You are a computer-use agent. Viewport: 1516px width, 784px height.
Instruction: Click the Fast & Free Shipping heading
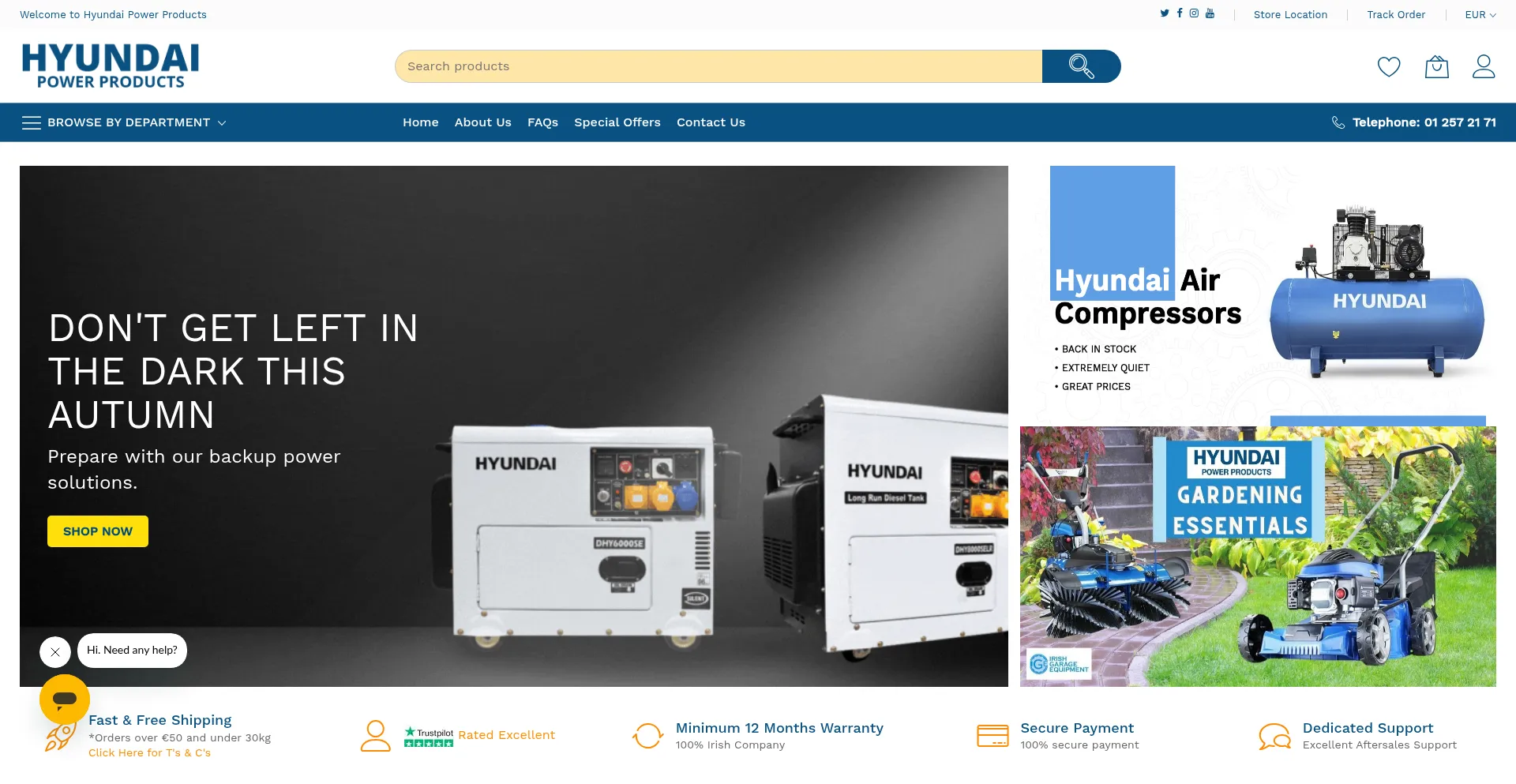pos(160,720)
